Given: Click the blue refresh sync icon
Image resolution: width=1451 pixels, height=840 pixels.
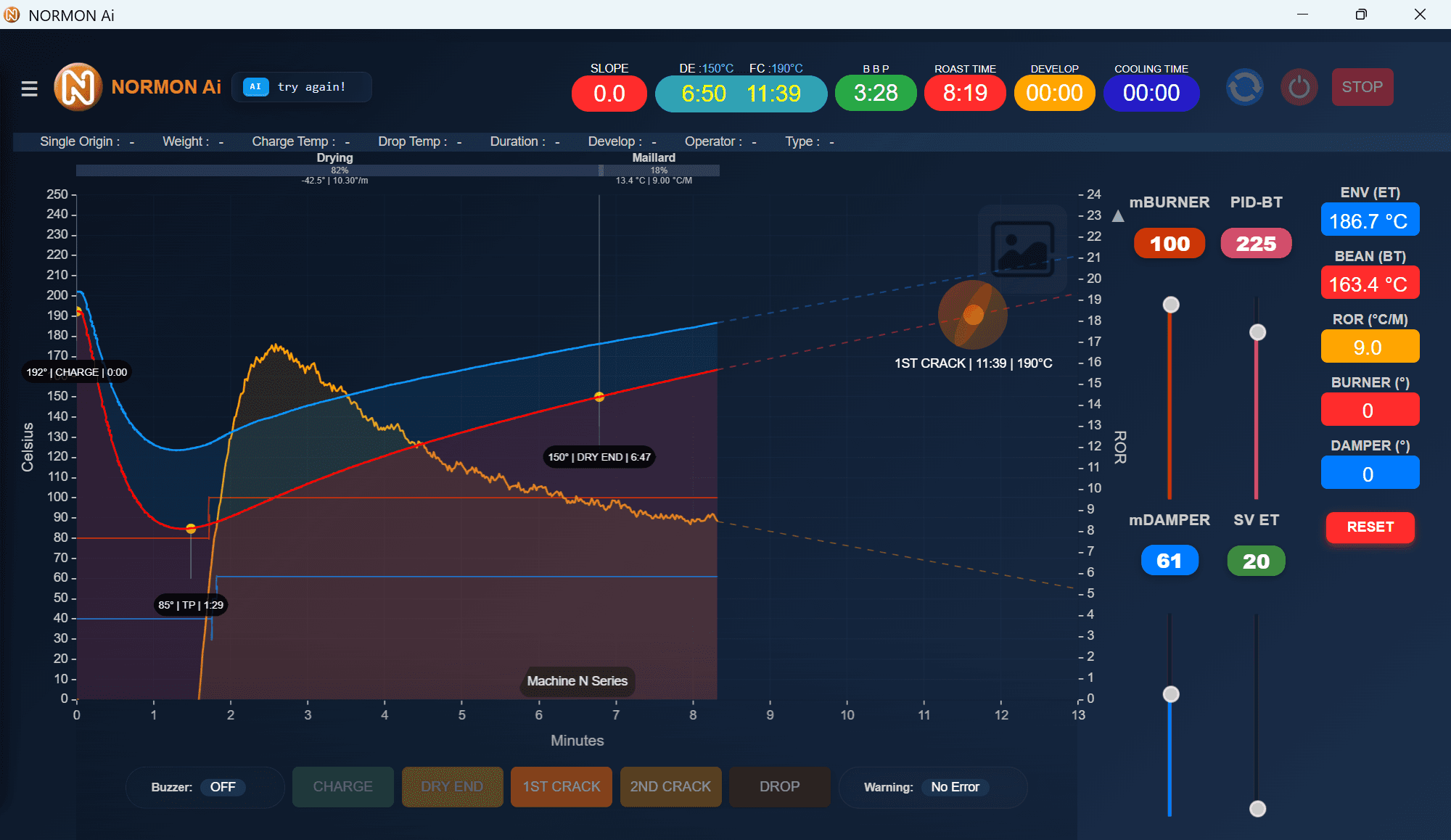Looking at the screenshot, I should (x=1244, y=87).
